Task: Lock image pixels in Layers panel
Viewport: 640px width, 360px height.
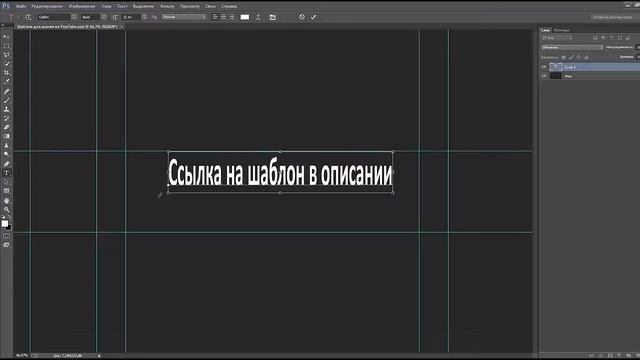Action: coord(571,57)
